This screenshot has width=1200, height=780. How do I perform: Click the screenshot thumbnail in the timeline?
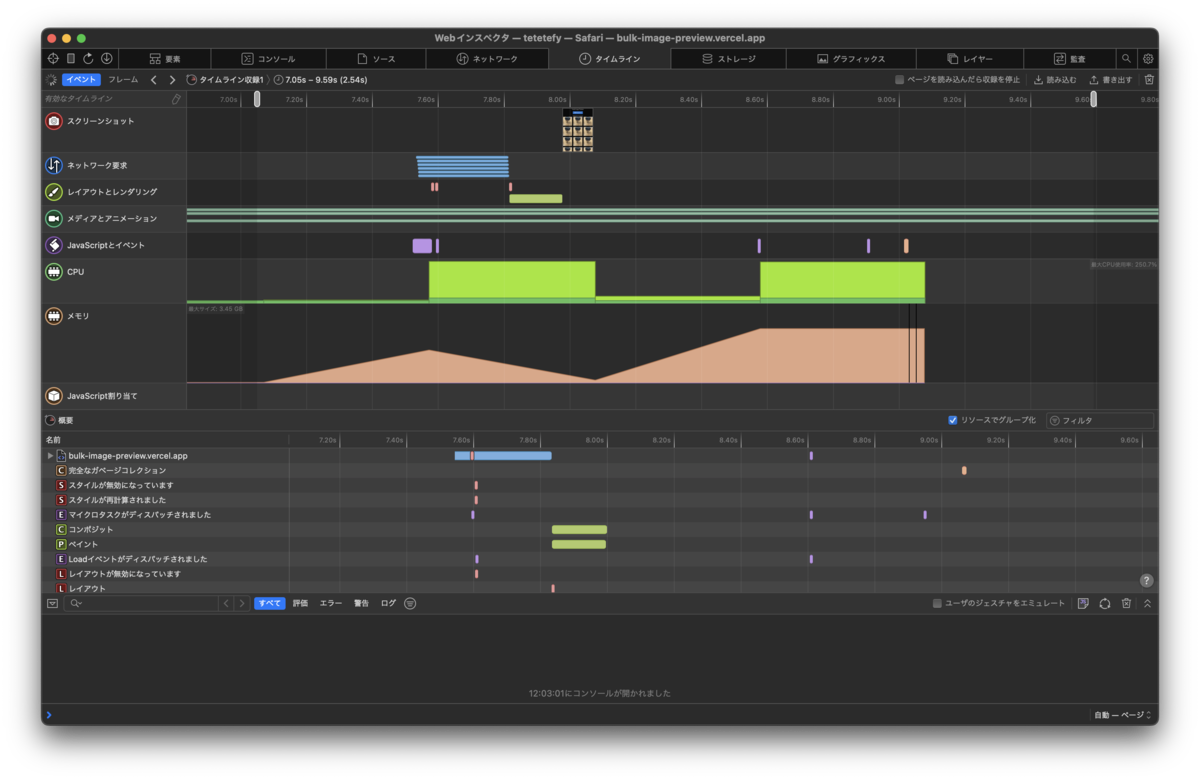578,130
